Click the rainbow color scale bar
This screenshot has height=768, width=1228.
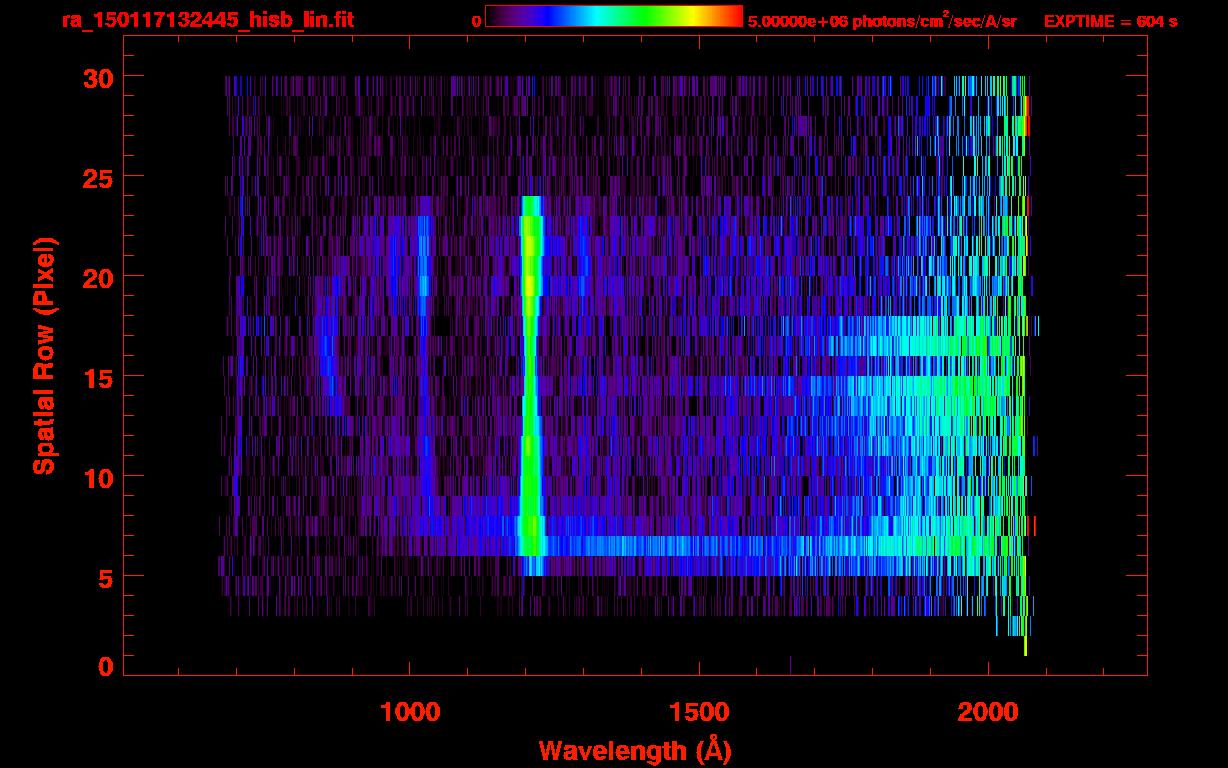pyautogui.click(x=613, y=17)
